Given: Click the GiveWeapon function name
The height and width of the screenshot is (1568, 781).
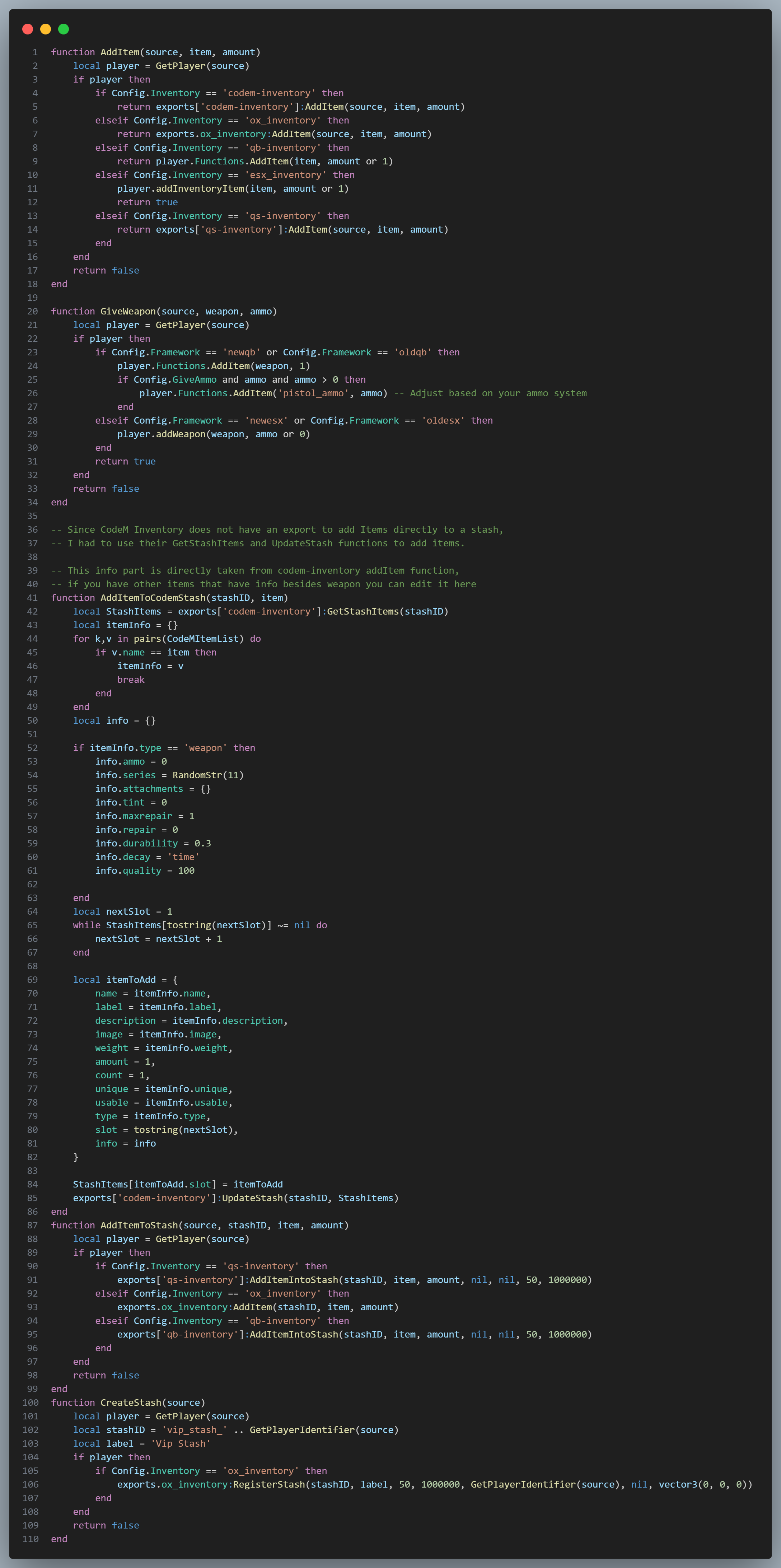Looking at the screenshot, I should tap(128, 311).
